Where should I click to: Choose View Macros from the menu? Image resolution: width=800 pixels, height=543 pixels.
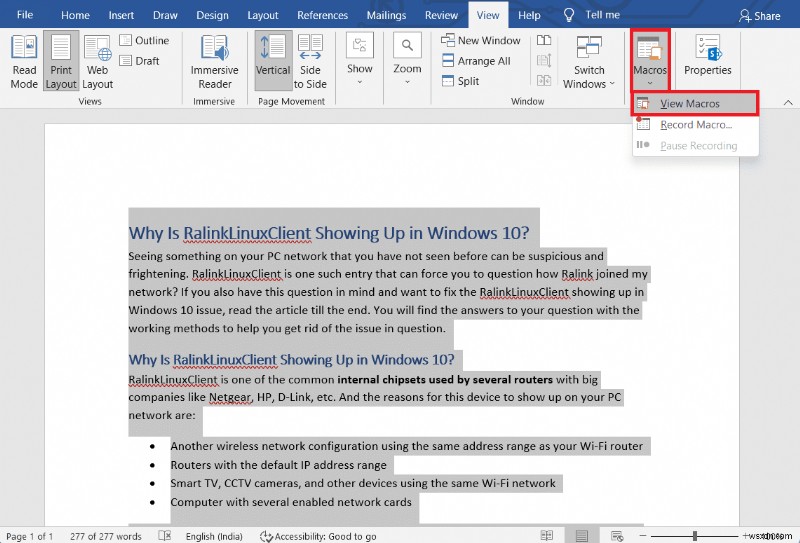click(x=690, y=104)
